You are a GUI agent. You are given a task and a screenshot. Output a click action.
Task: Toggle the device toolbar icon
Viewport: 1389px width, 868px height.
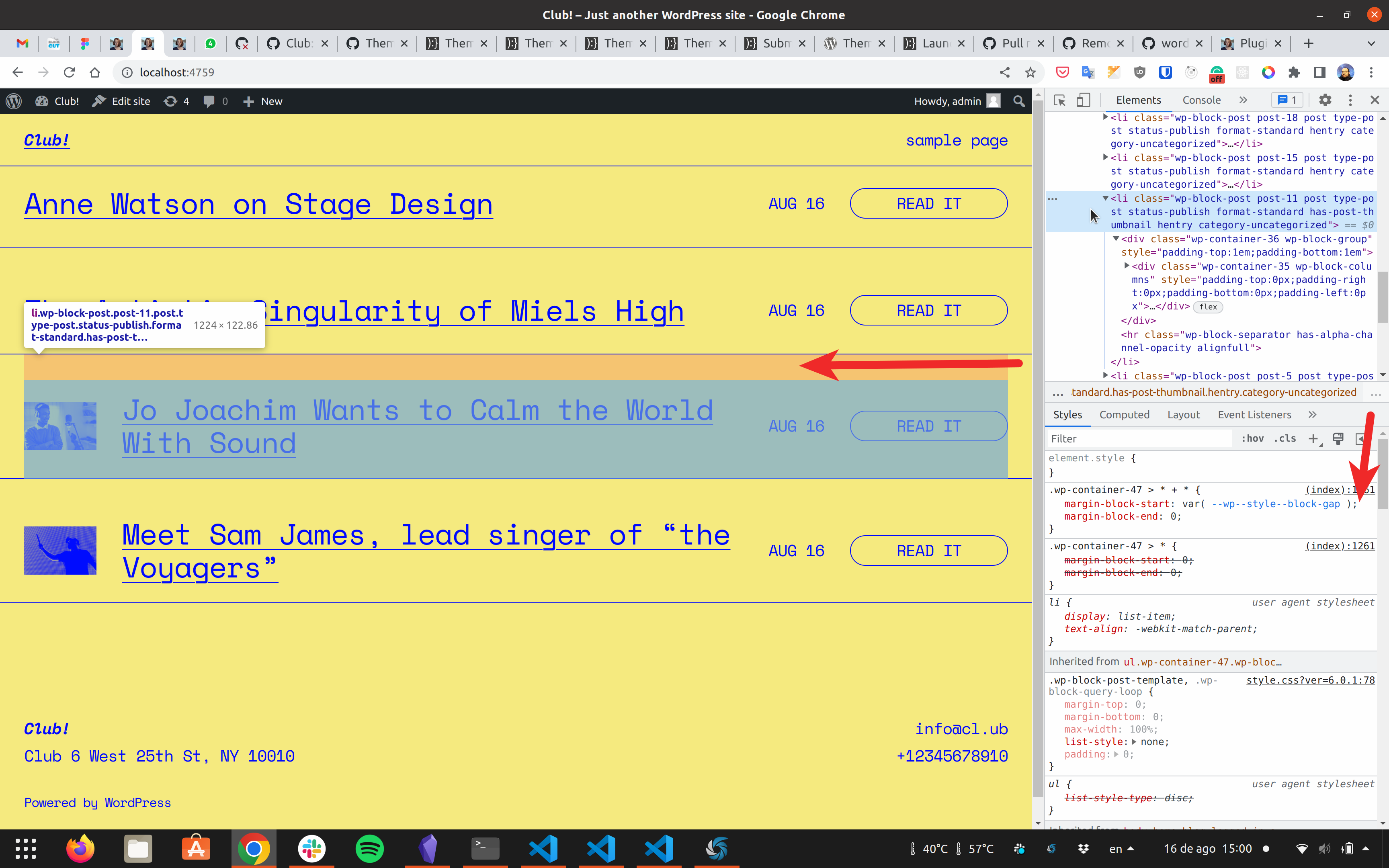[x=1083, y=100]
